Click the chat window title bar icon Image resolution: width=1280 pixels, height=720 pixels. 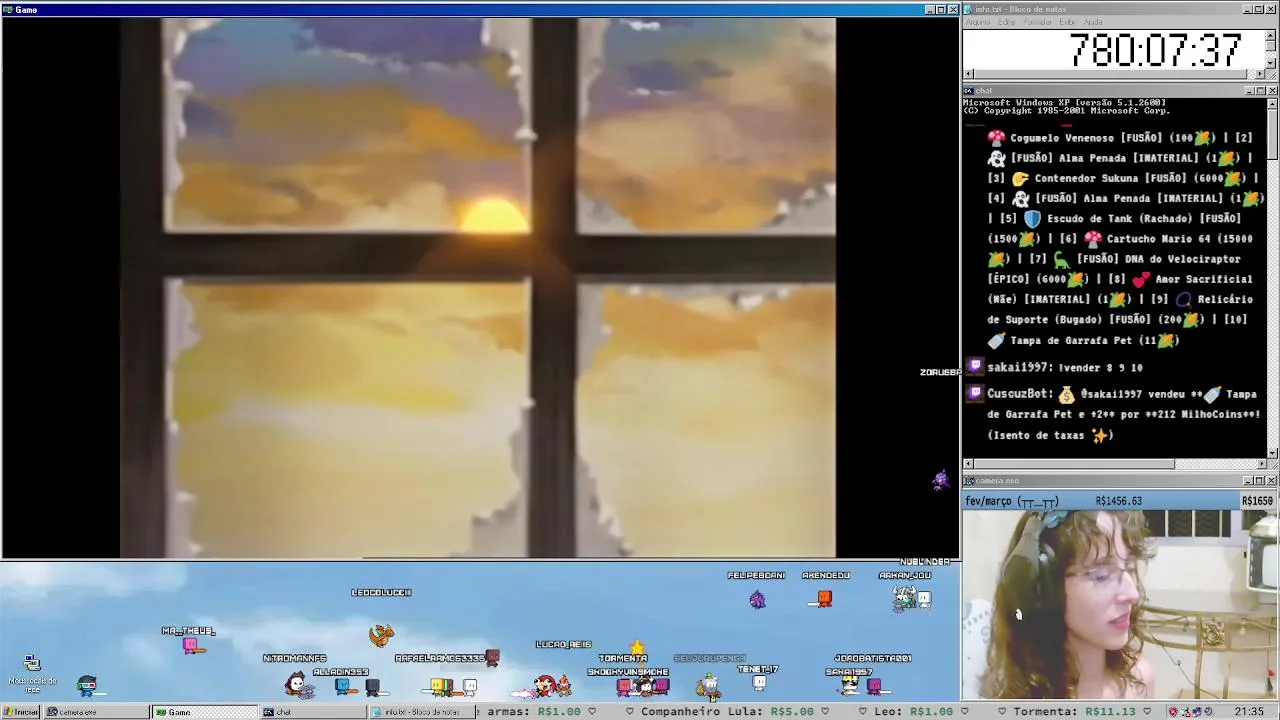click(x=968, y=91)
